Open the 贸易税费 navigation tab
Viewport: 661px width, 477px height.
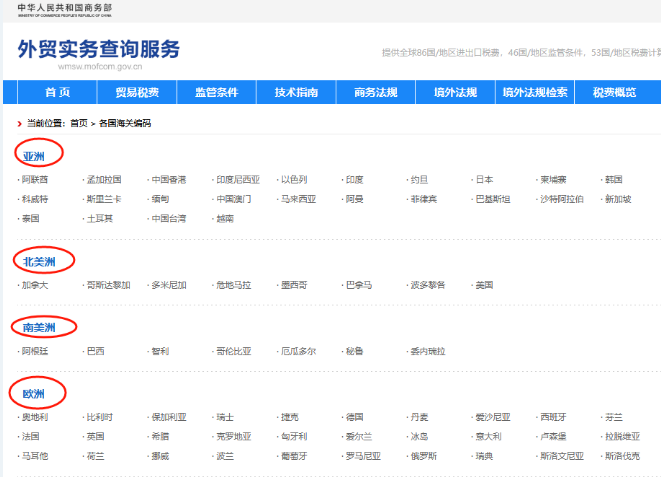(136, 92)
